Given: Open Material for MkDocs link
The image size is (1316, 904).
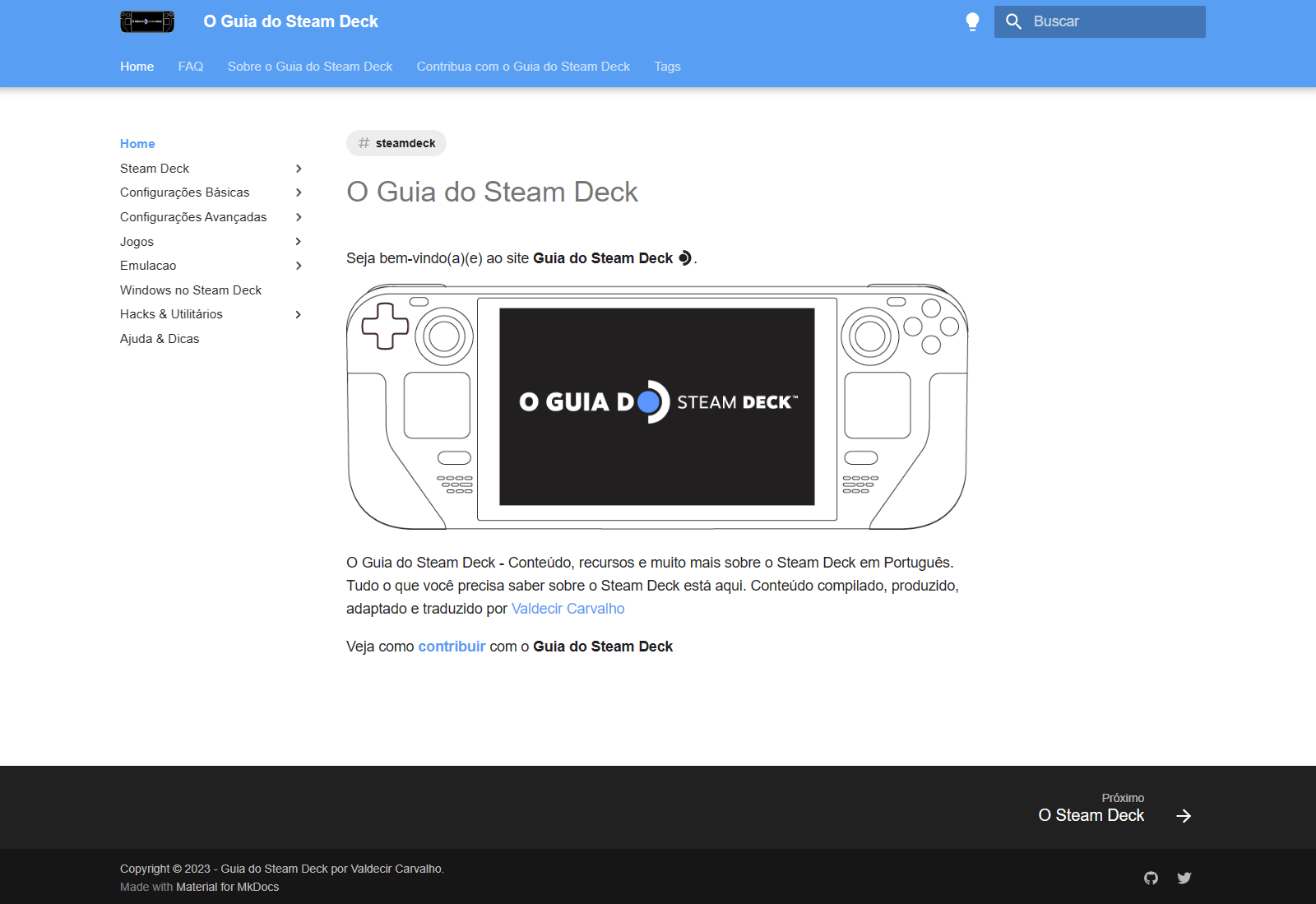Looking at the screenshot, I should [x=227, y=887].
